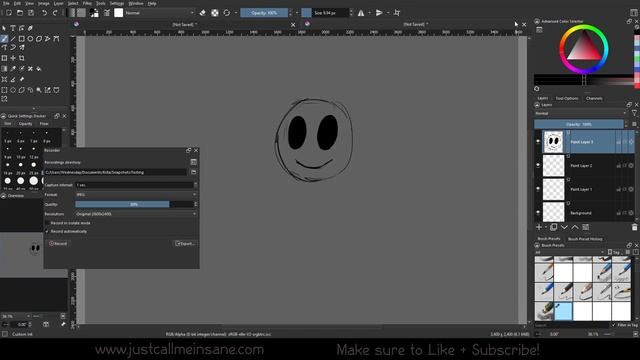
Task: Click the Export button in Recorder
Action: [x=184, y=244]
